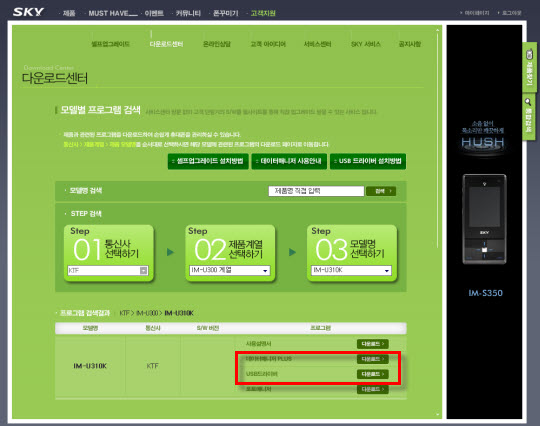Click bottom row 다운로드 button
540x426 pixels.
pyautogui.click(x=373, y=389)
